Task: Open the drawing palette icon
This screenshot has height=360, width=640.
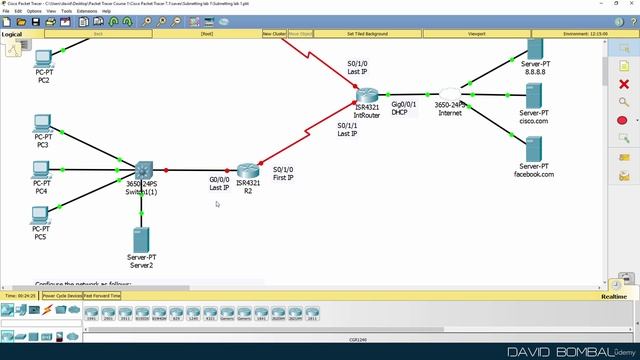Action: (x=194, y=22)
